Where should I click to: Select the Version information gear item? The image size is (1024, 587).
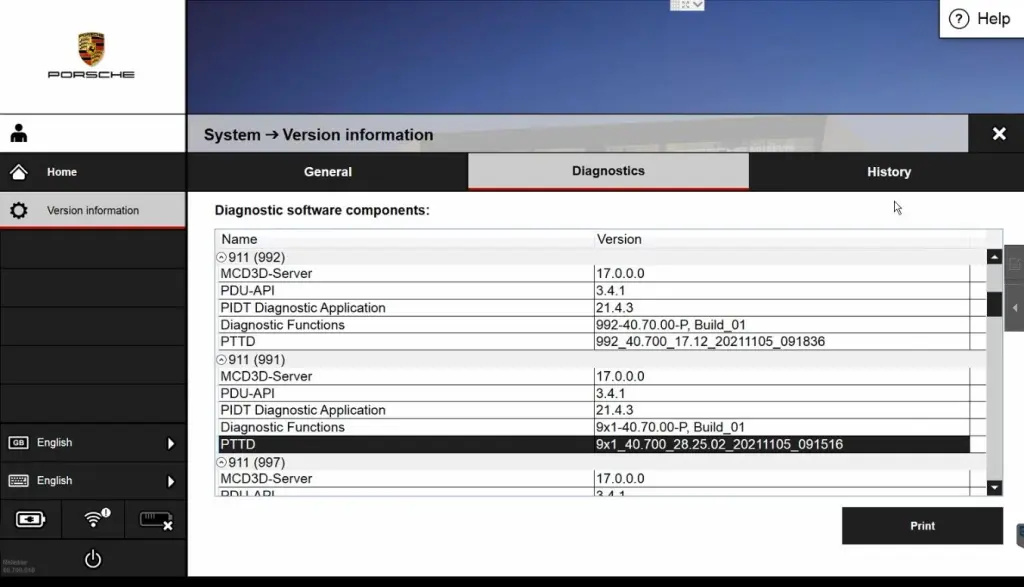92,211
